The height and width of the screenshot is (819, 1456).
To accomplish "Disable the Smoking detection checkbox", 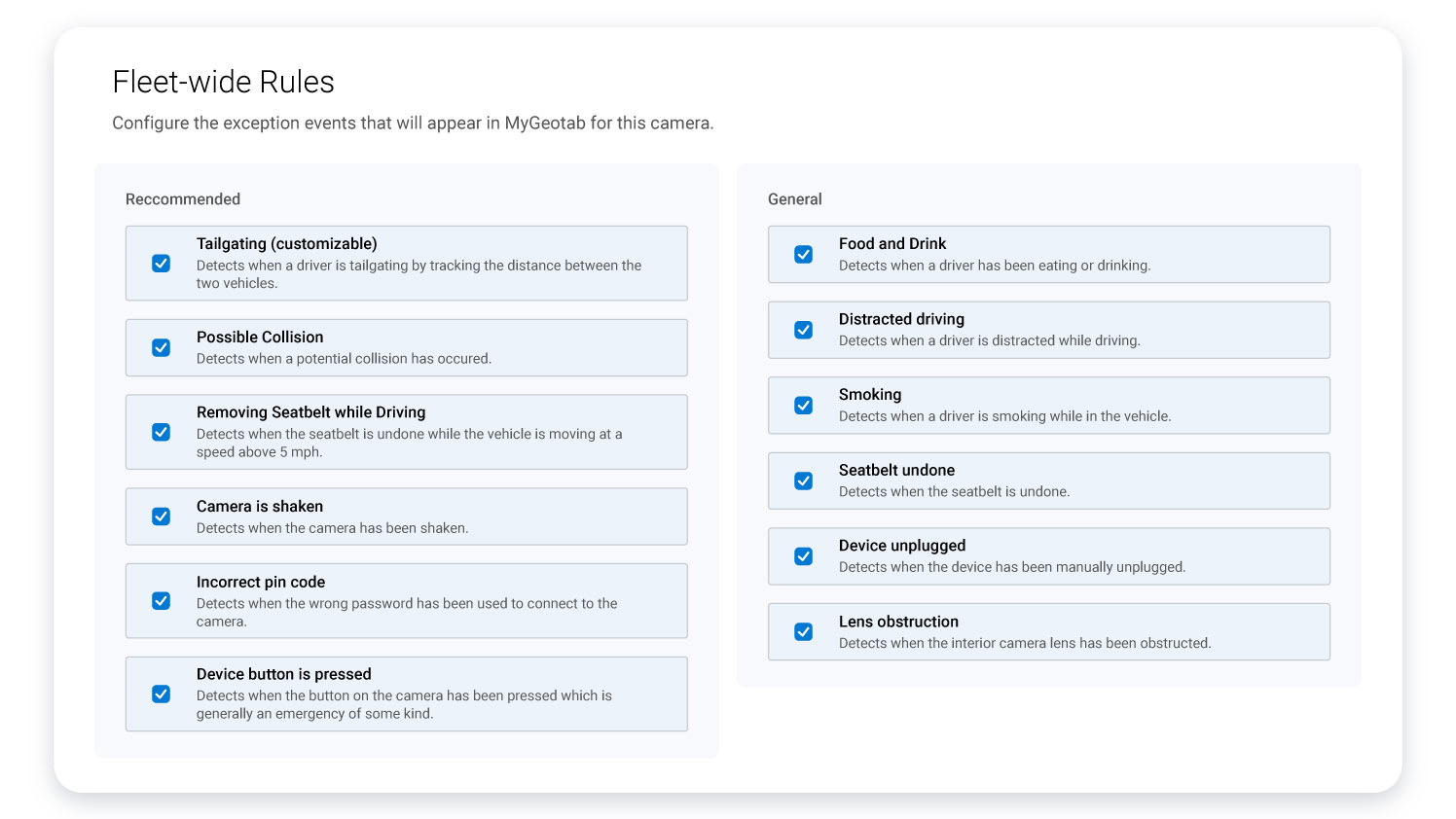I will (804, 406).
